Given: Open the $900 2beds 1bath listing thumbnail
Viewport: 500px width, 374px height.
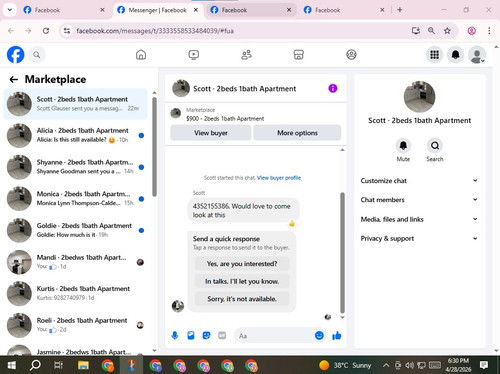Looking at the screenshot, I should [176, 113].
